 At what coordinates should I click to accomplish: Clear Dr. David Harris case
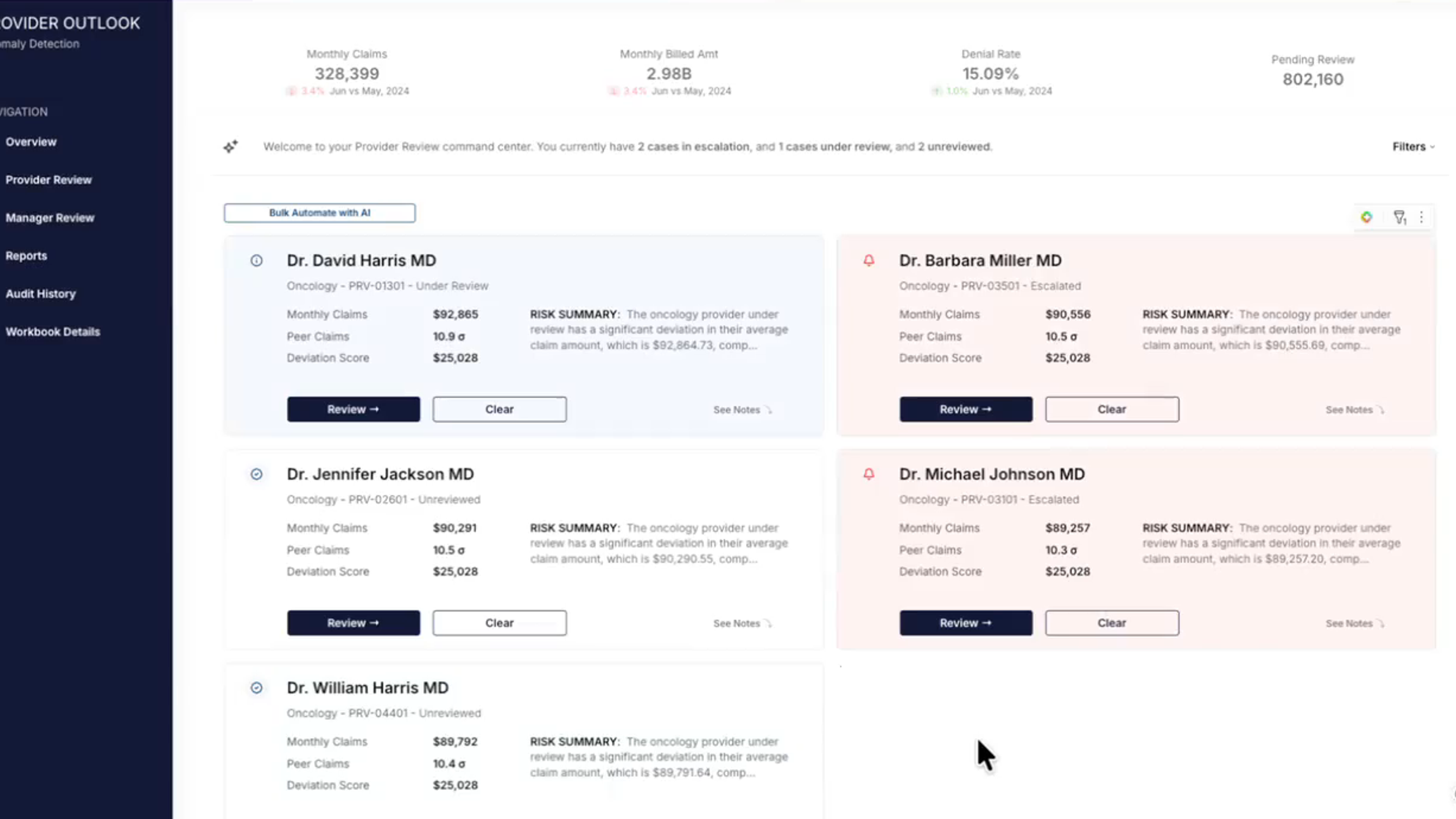tap(500, 409)
